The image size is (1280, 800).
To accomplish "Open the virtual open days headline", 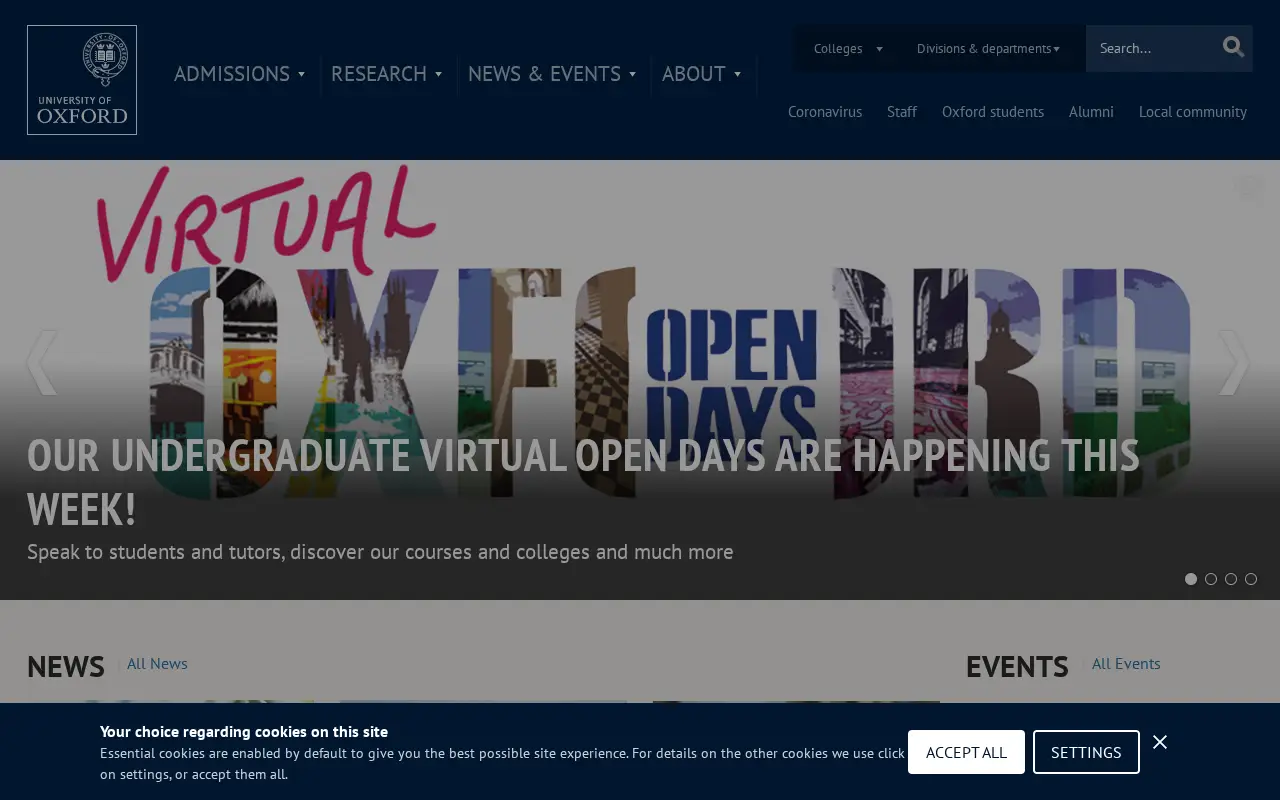I will pyautogui.click(x=583, y=482).
